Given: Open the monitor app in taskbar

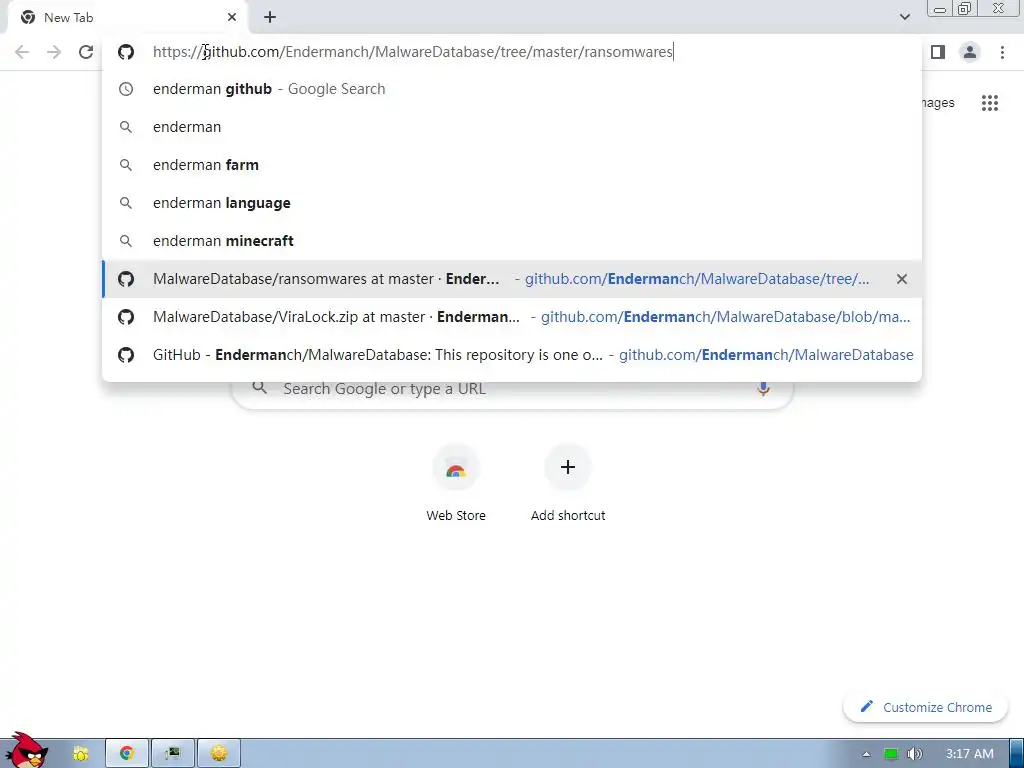Looking at the screenshot, I should [172, 754].
